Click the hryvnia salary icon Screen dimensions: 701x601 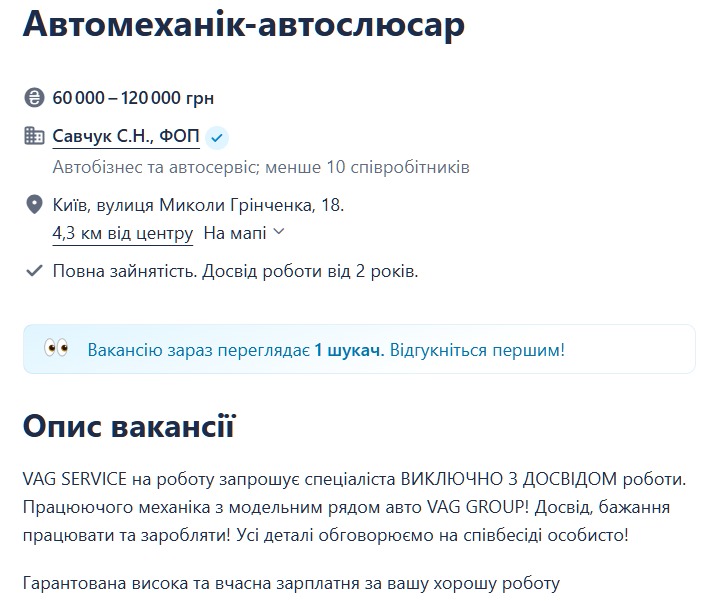point(34,98)
